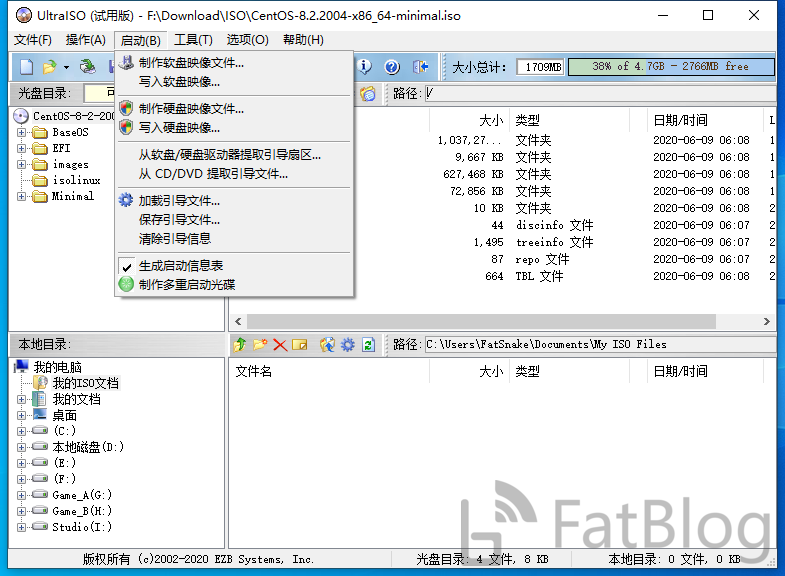This screenshot has height=576, width=785.
Task: Sort local list by 日期/时间 column header
Action: click(x=705, y=371)
